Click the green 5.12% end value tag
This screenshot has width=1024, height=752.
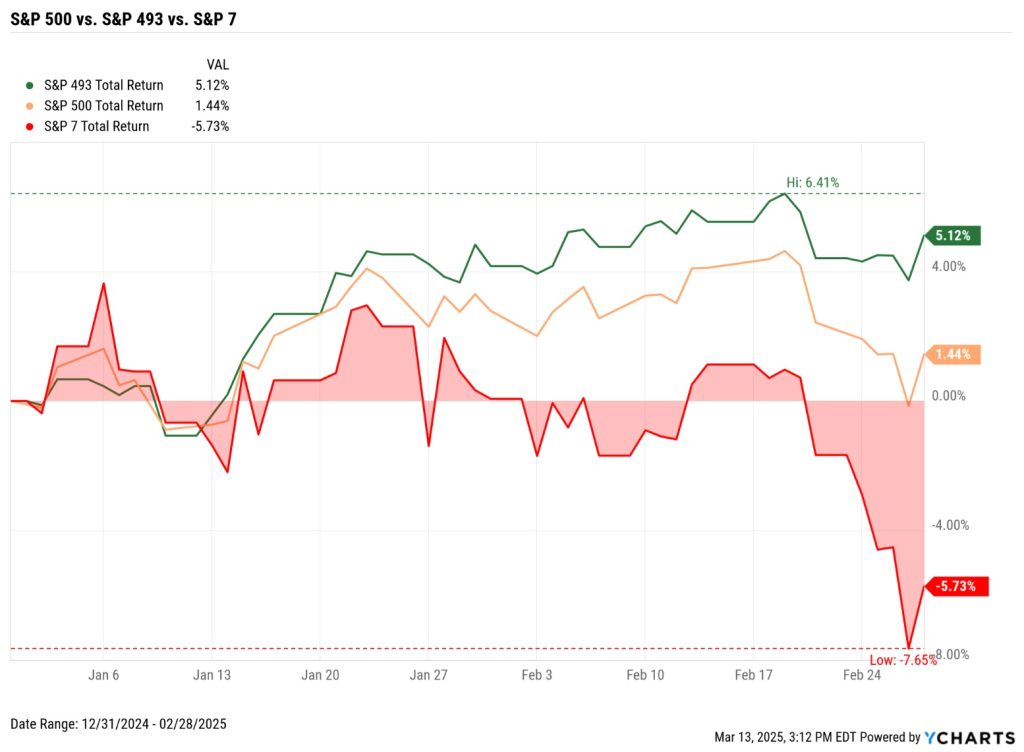click(x=952, y=236)
